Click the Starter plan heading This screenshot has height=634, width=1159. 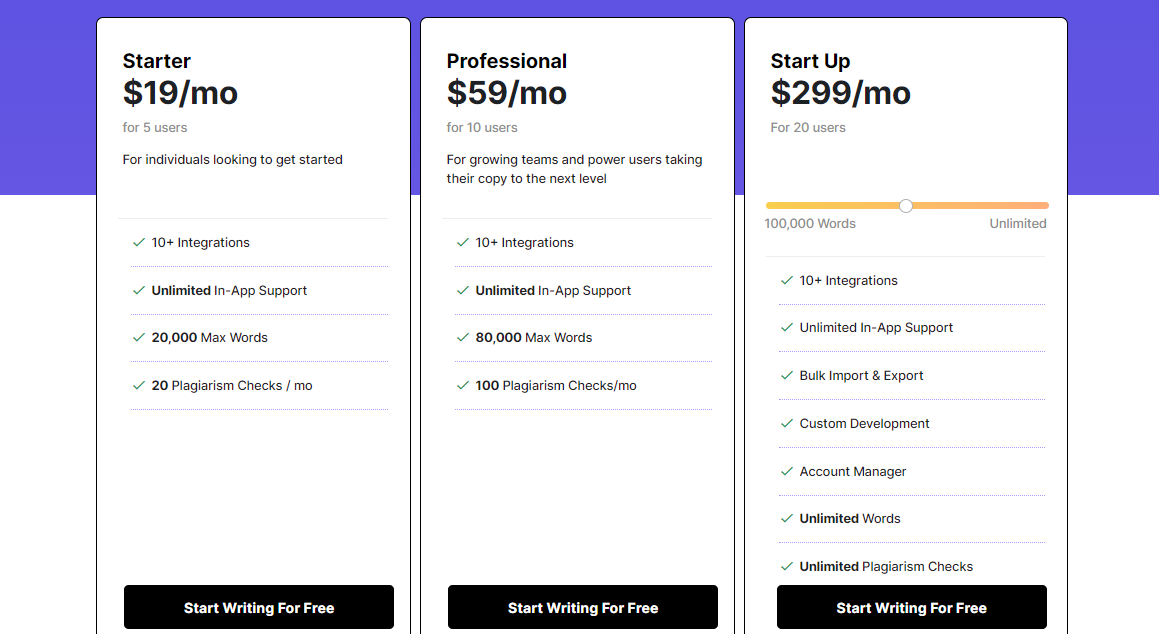coord(157,61)
